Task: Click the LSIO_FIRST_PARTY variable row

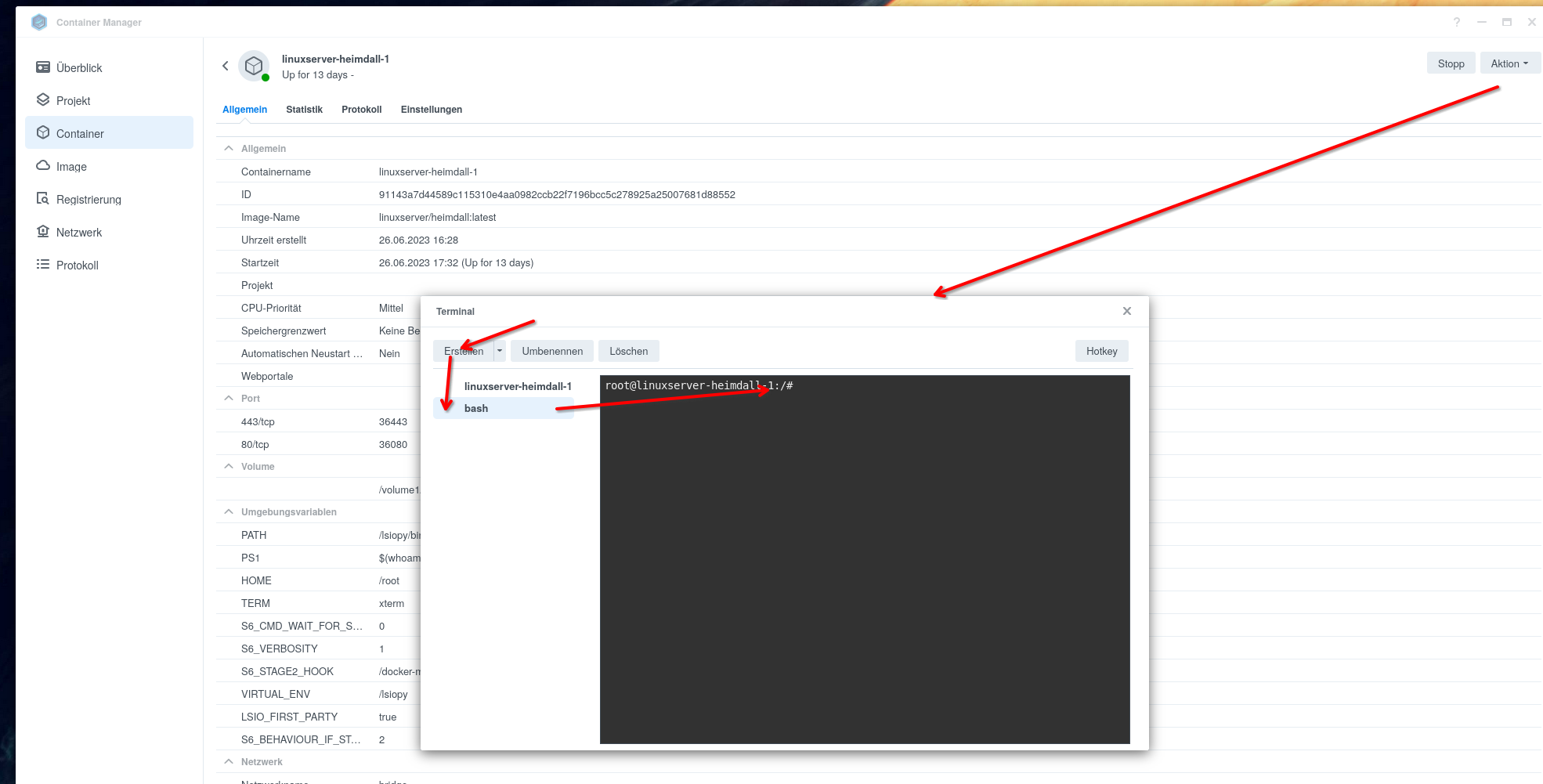Action: [x=319, y=717]
